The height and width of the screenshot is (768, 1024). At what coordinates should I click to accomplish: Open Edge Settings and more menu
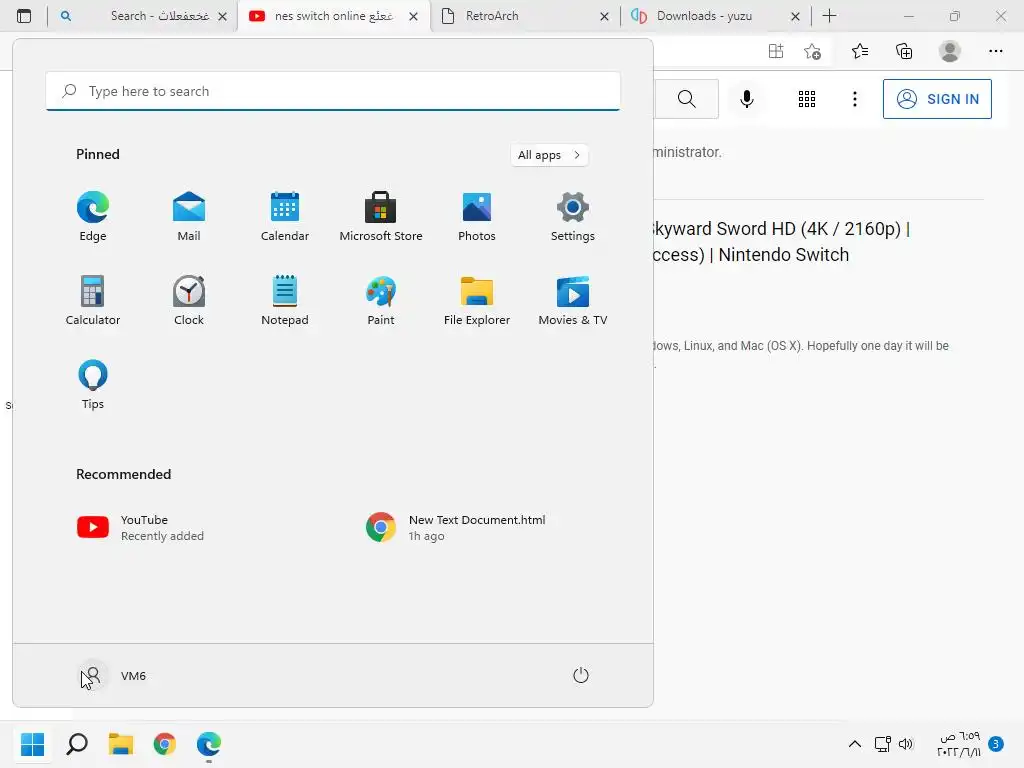pyautogui.click(x=995, y=52)
